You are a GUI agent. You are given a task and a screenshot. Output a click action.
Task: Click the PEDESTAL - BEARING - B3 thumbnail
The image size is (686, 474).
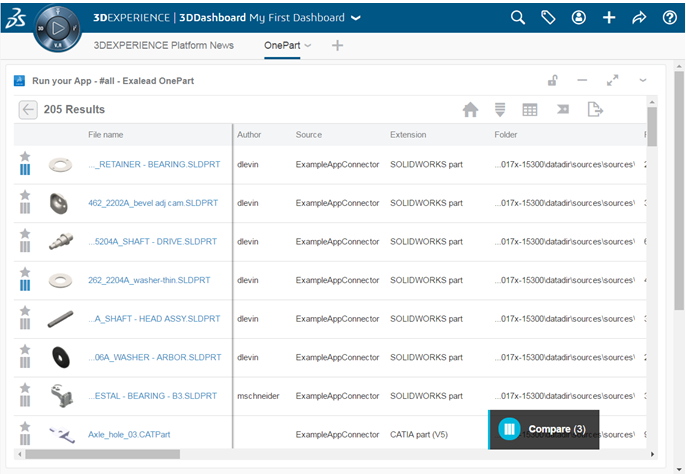[x=61, y=396]
